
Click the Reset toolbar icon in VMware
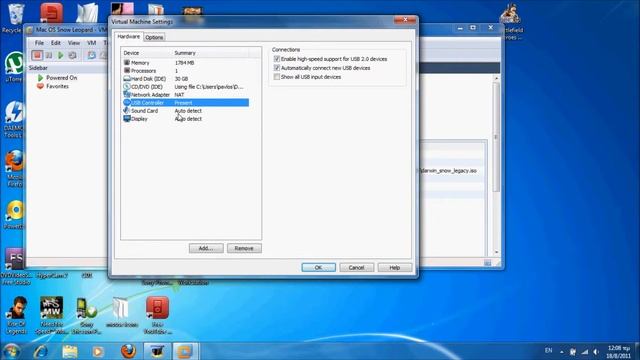point(72,55)
